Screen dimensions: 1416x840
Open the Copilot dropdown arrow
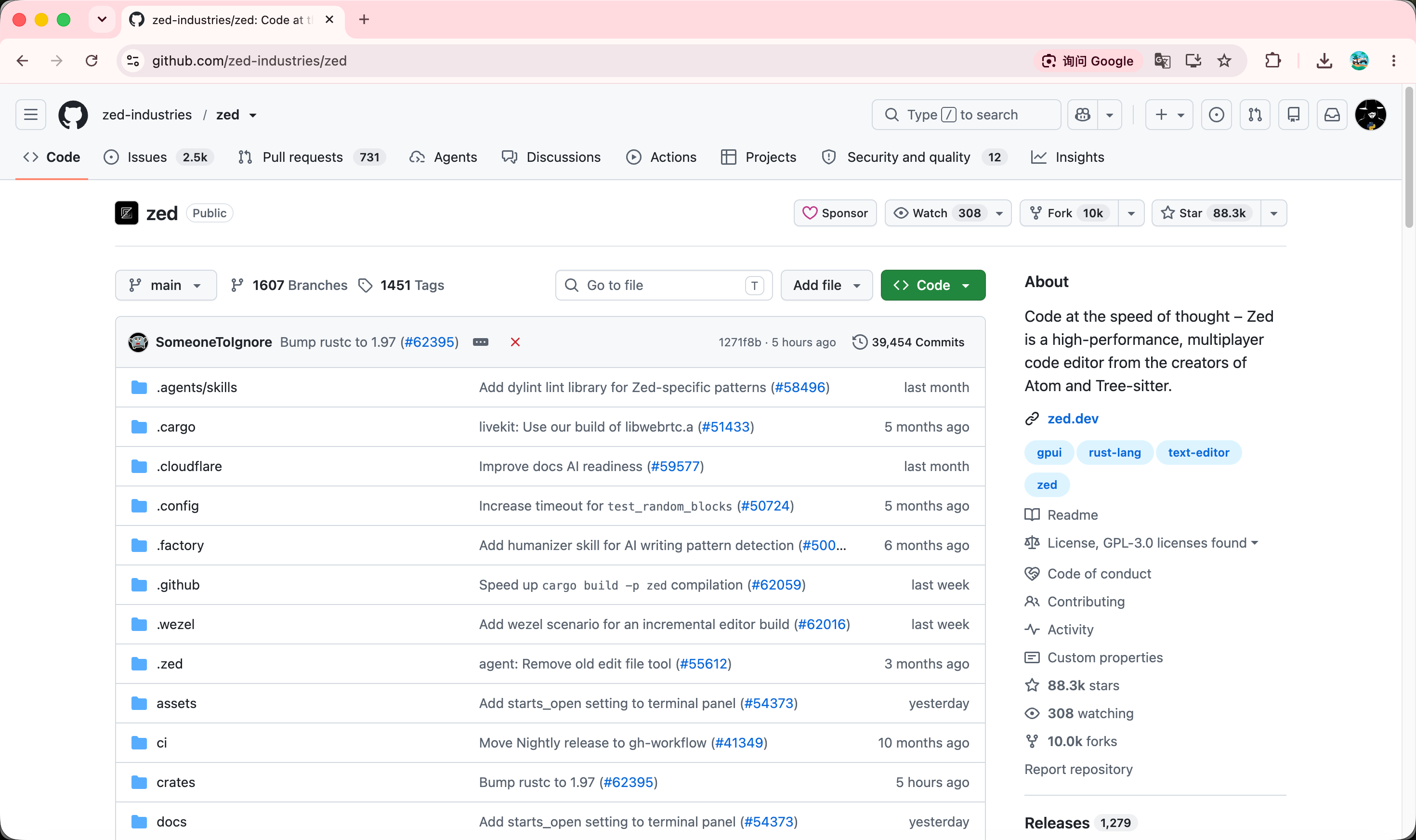tap(1109, 115)
